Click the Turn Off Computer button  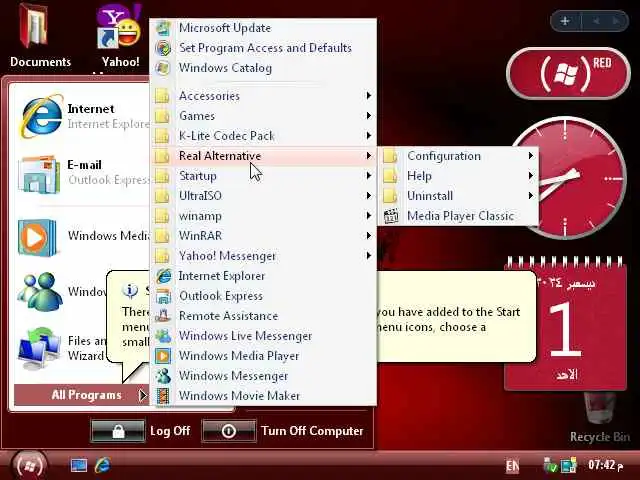click(x=282, y=431)
